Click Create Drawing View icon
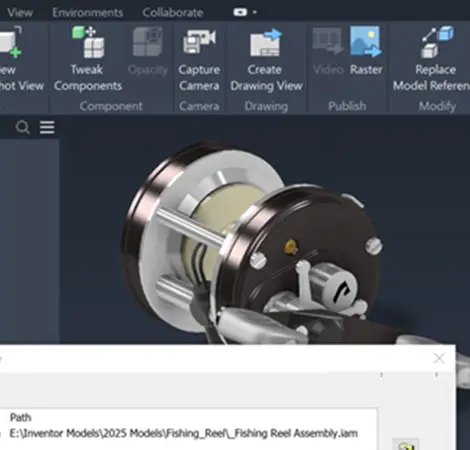470x450 pixels. pyautogui.click(x=266, y=43)
